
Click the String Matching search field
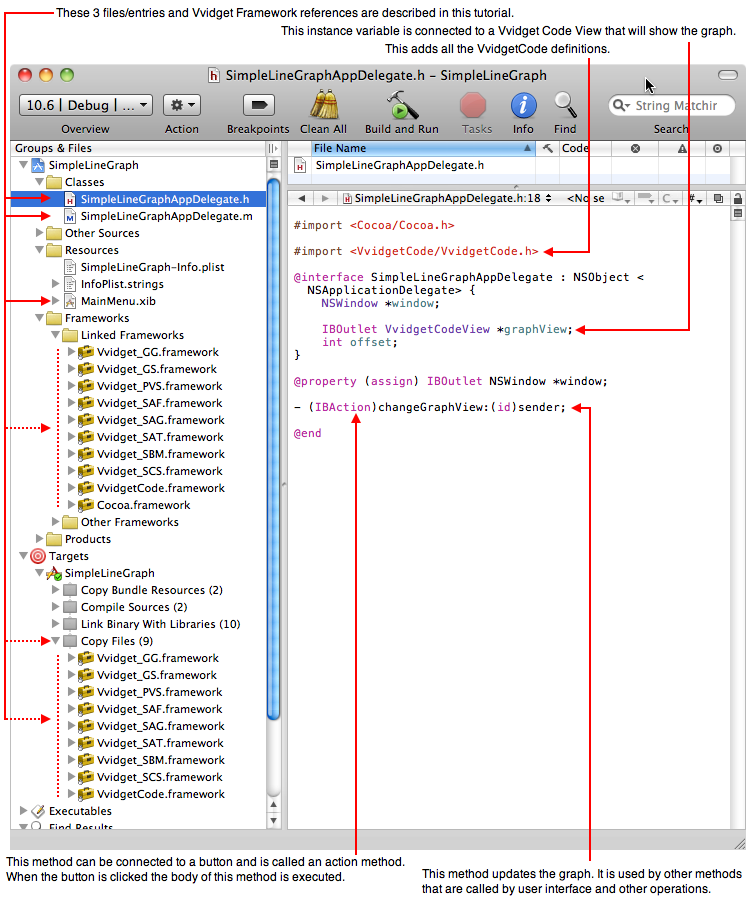point(671,105)
